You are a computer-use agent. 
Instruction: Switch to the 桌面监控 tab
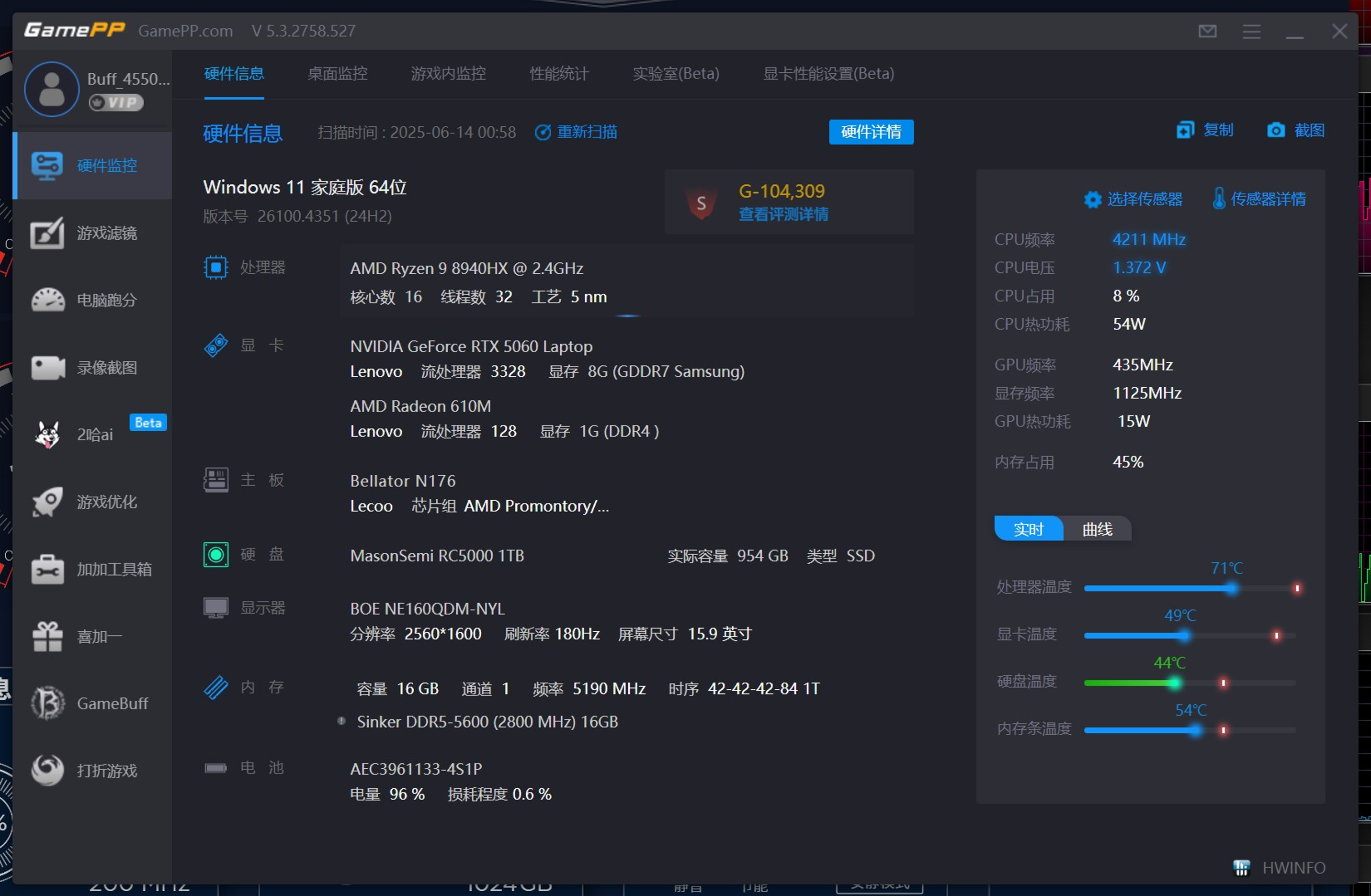338,74
